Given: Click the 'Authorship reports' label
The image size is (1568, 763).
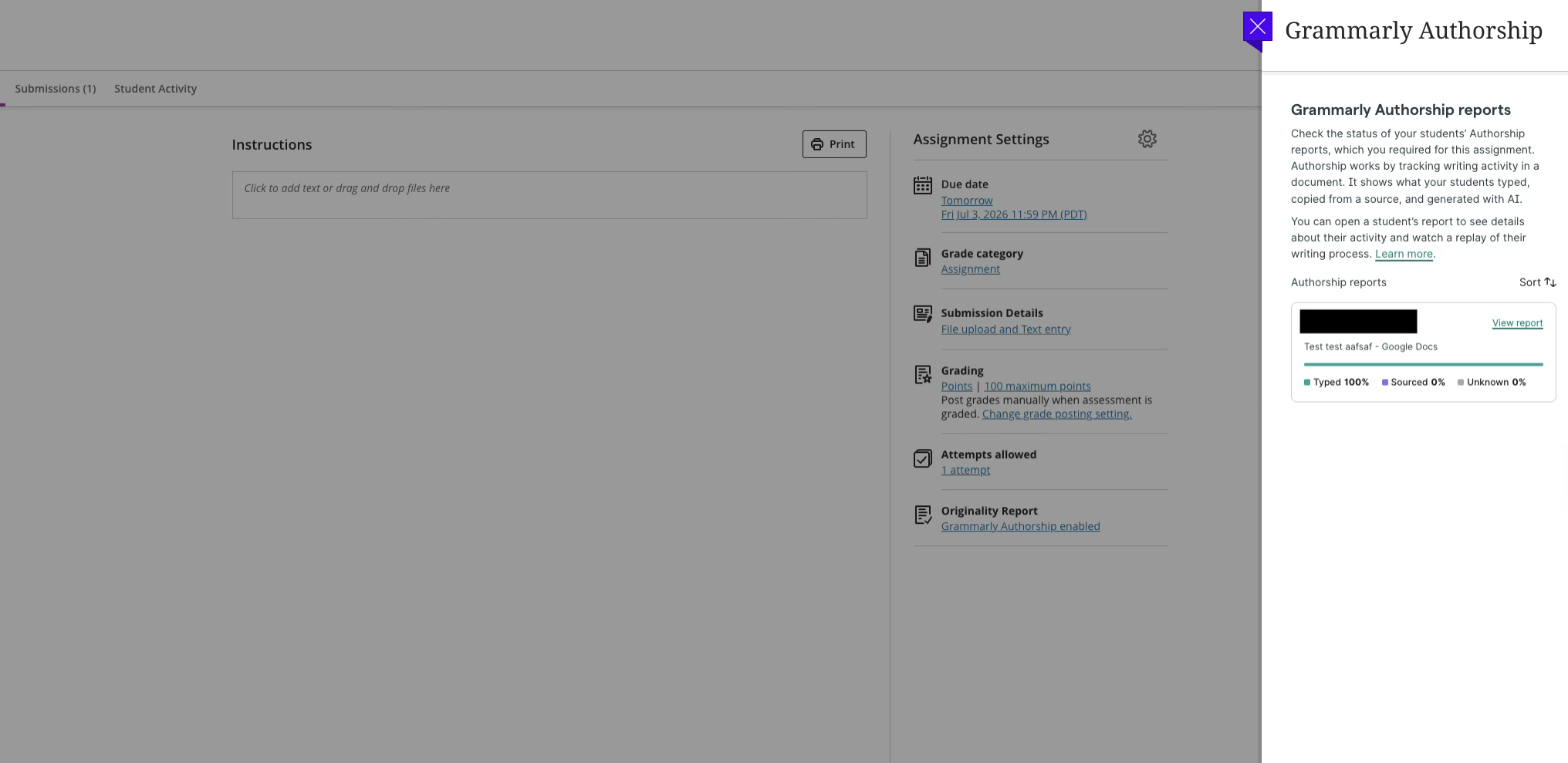Looking at the screenshot, I should coord(1339,282).
